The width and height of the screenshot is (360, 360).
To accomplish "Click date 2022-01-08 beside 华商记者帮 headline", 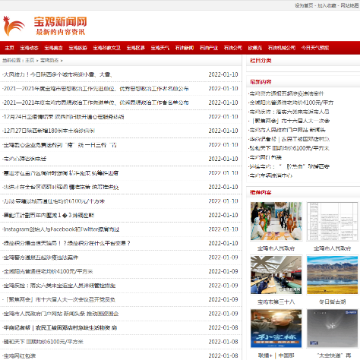I will point(223,328).
